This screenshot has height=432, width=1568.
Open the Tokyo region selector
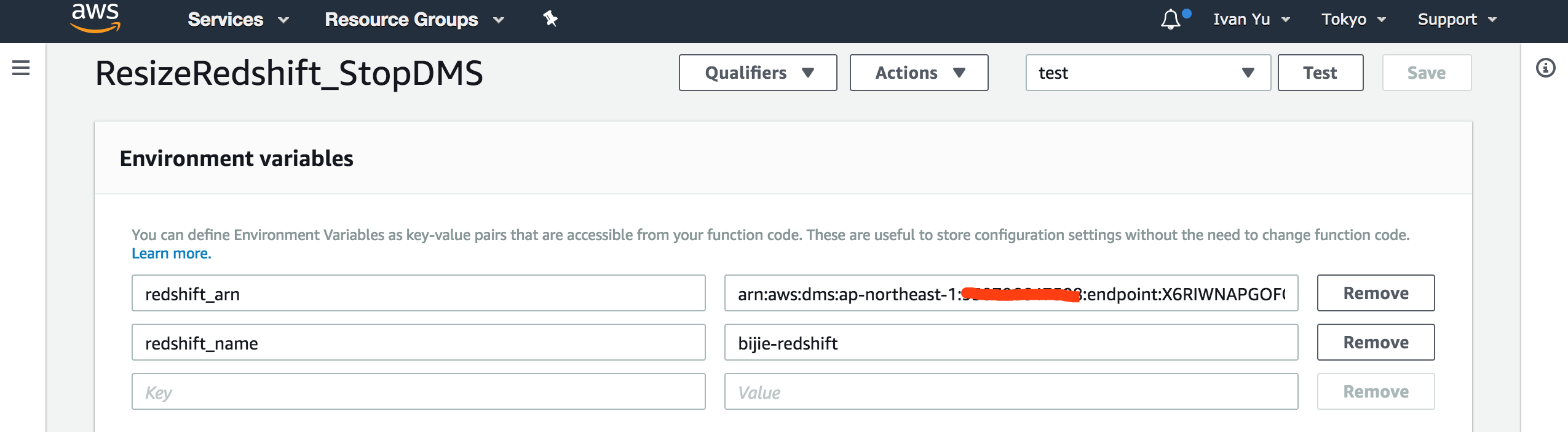(x=1353, y=20)
